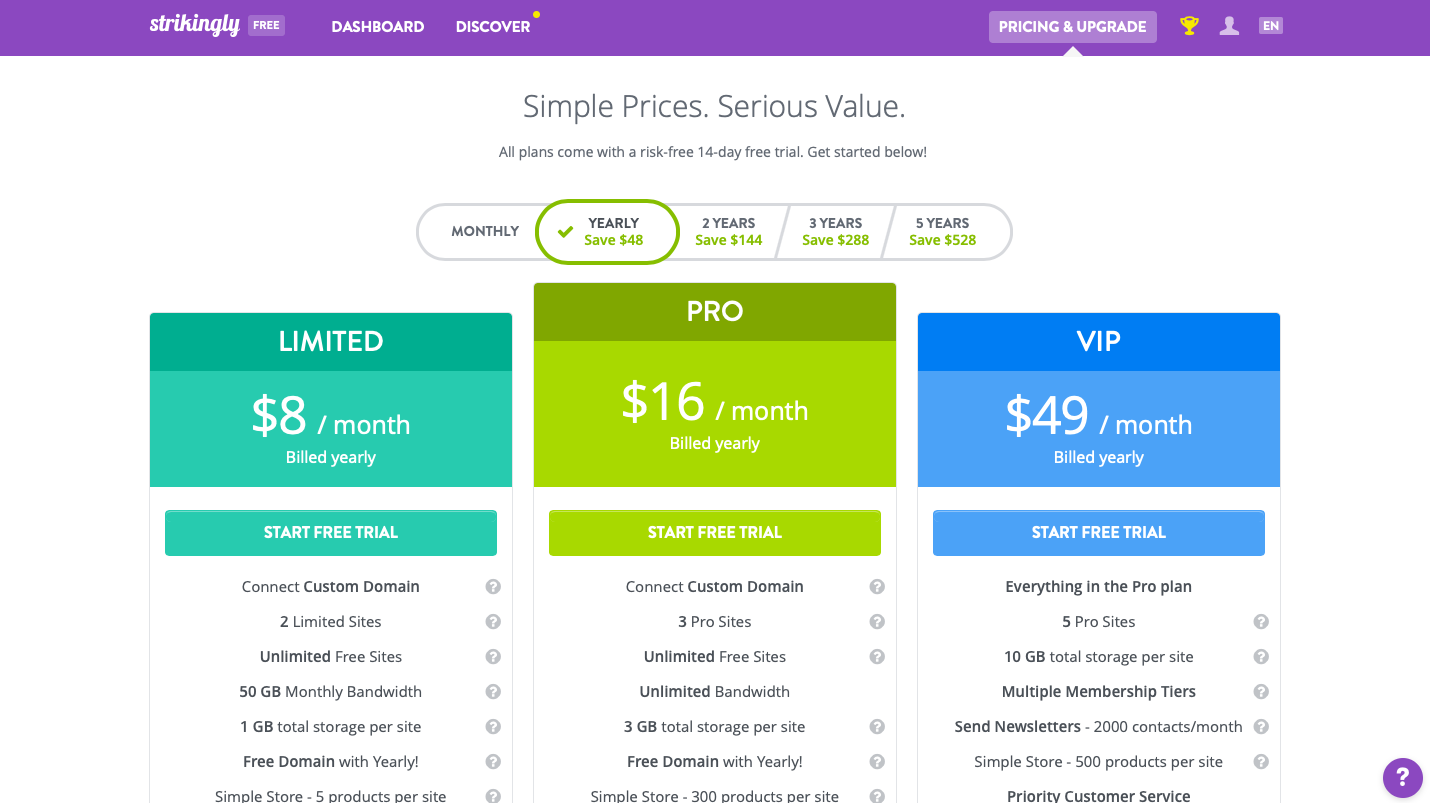Click help icon for 50 GB Monthly Bandwidth
1430x803 pixels.
tap(493, 692)
